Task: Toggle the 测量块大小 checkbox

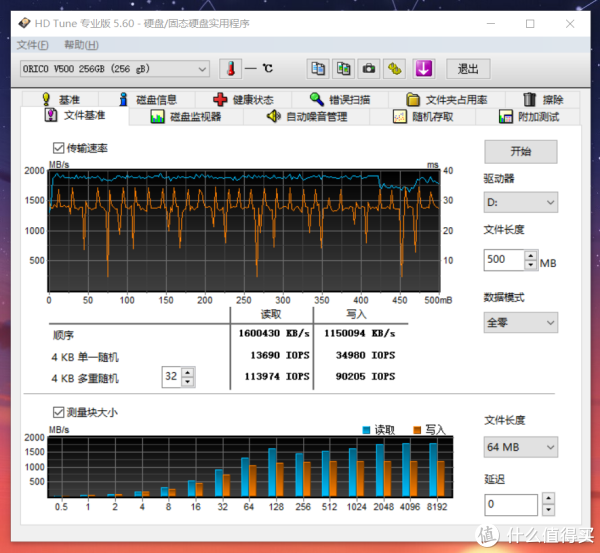Action: pyautogui.click(x=59, y=412)
